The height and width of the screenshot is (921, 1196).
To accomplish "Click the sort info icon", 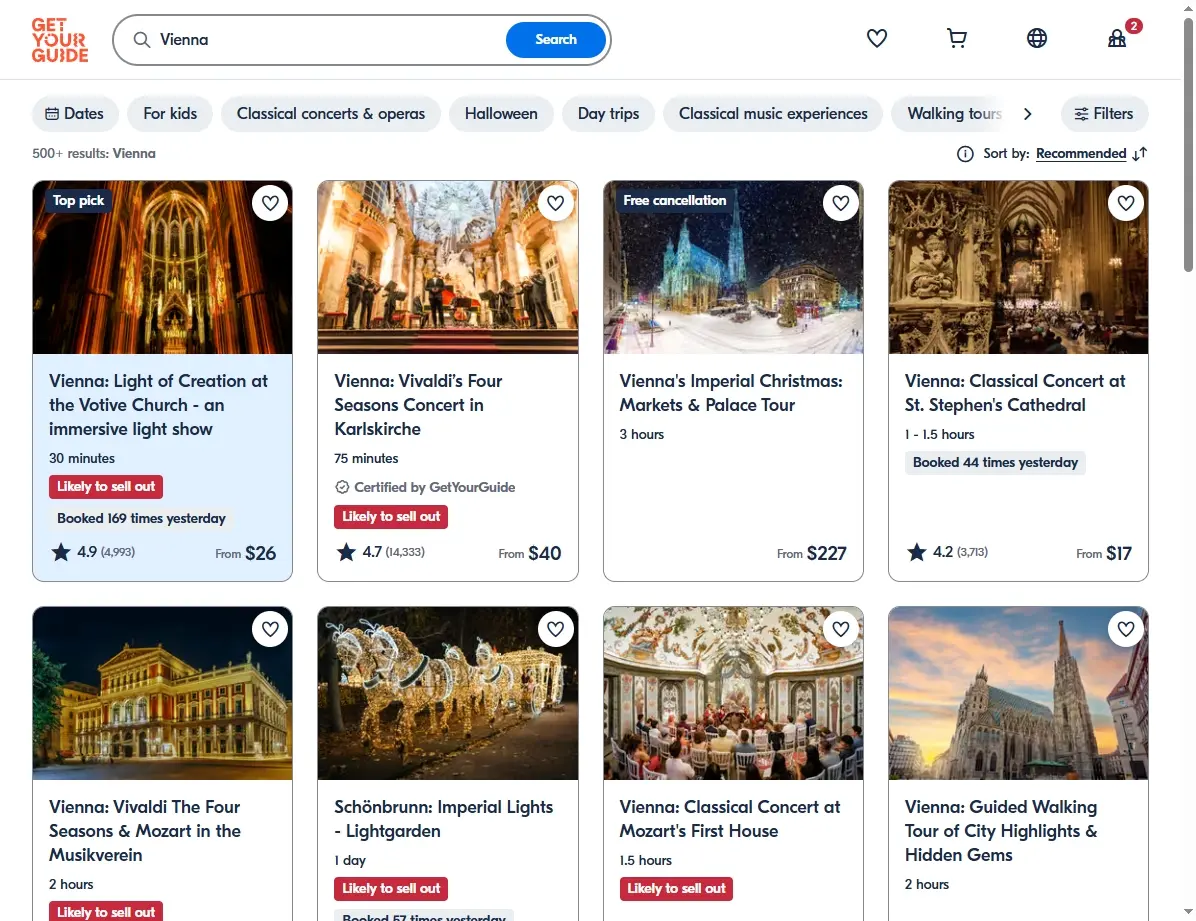I will pyautogui.click(x=965, y=154).
